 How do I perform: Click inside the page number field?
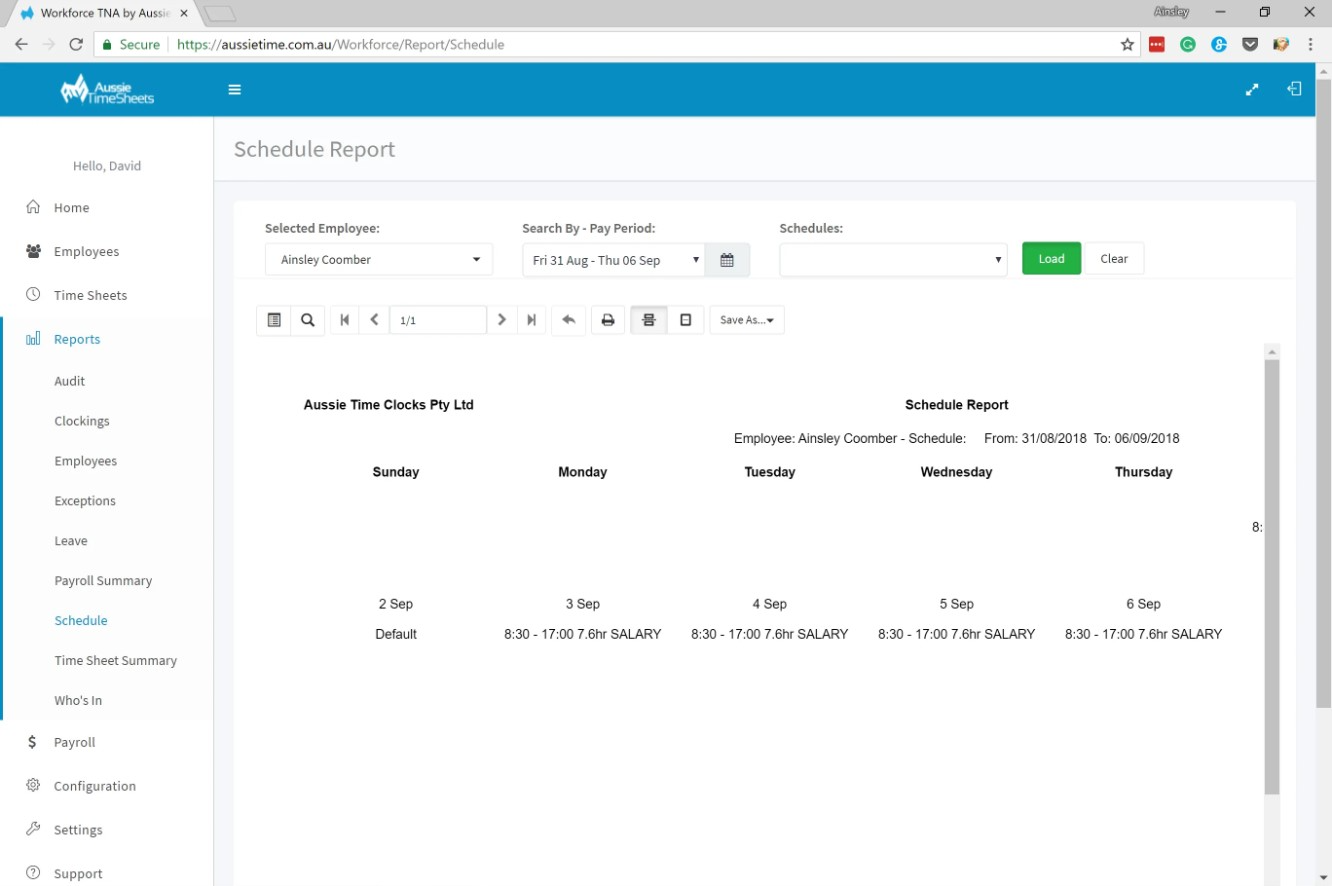[x=437, y=319]
